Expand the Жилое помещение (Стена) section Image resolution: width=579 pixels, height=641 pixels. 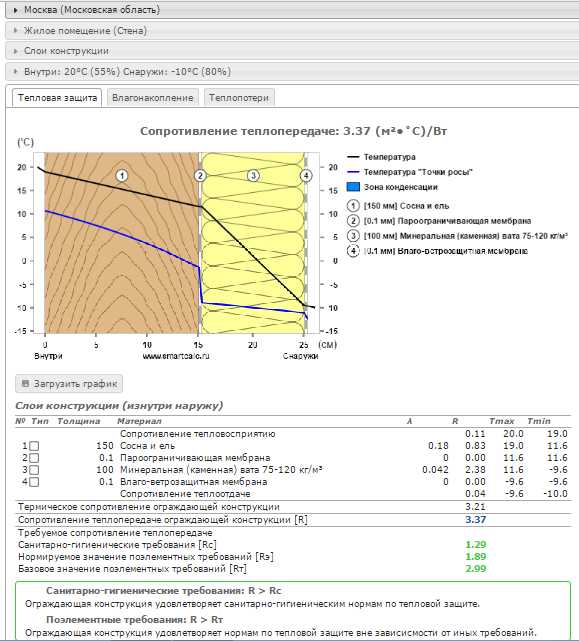coord(292,30)
